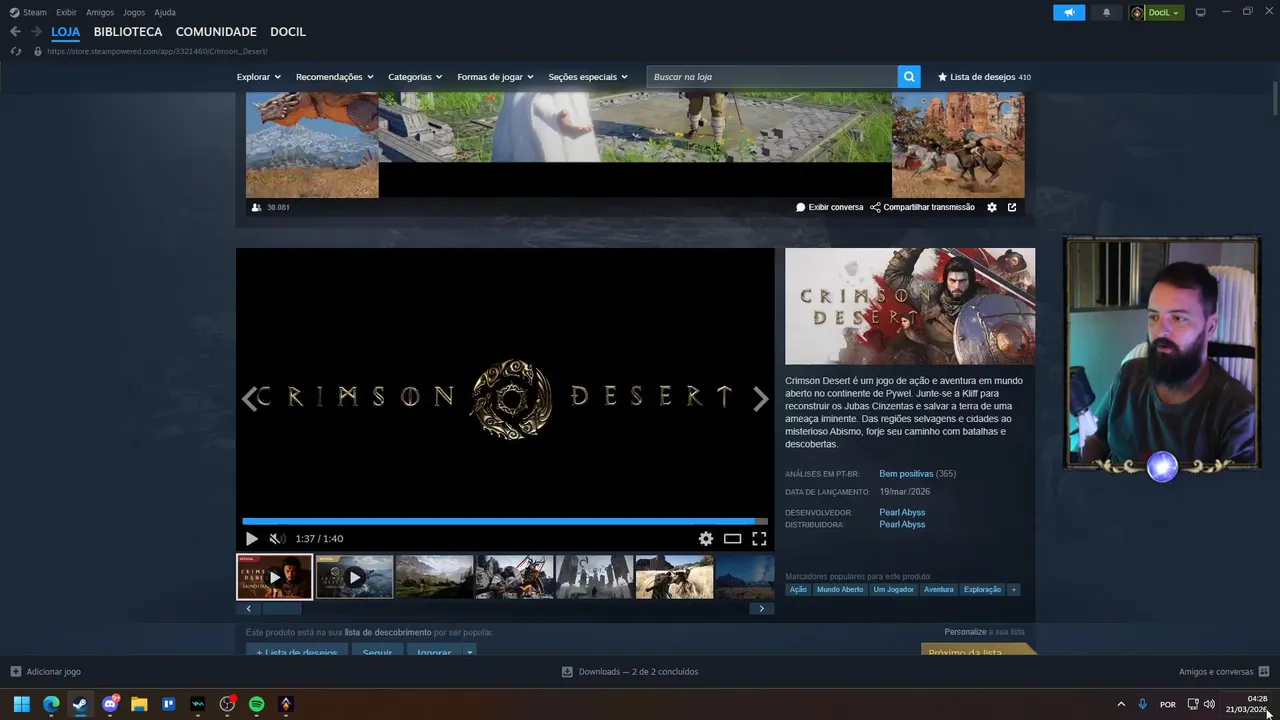The height and width of the screenshot is (720, 1280).
Task: Click the thumbnail strip scrollbar handle
Action: (281, 608)
